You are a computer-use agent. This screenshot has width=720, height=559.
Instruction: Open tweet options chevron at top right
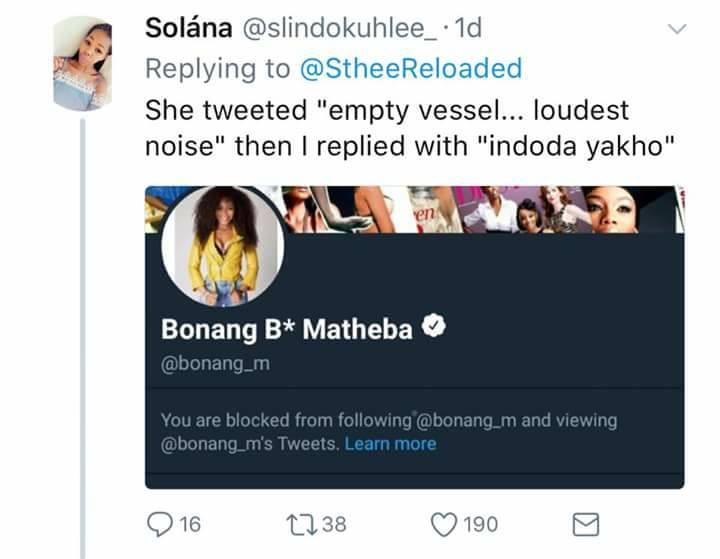click(677, 29)
